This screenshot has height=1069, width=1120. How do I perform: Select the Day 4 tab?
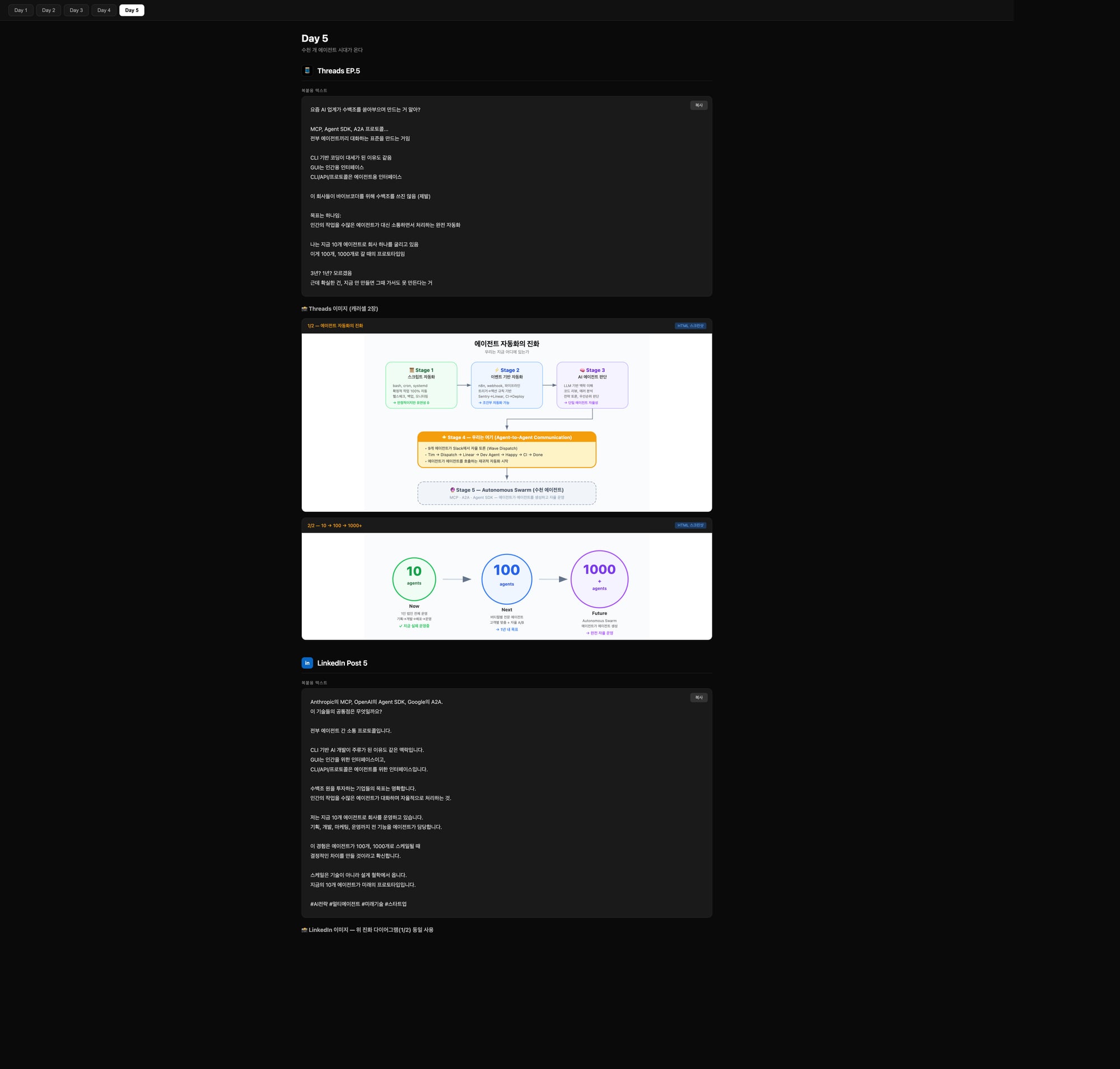point(104,10)
